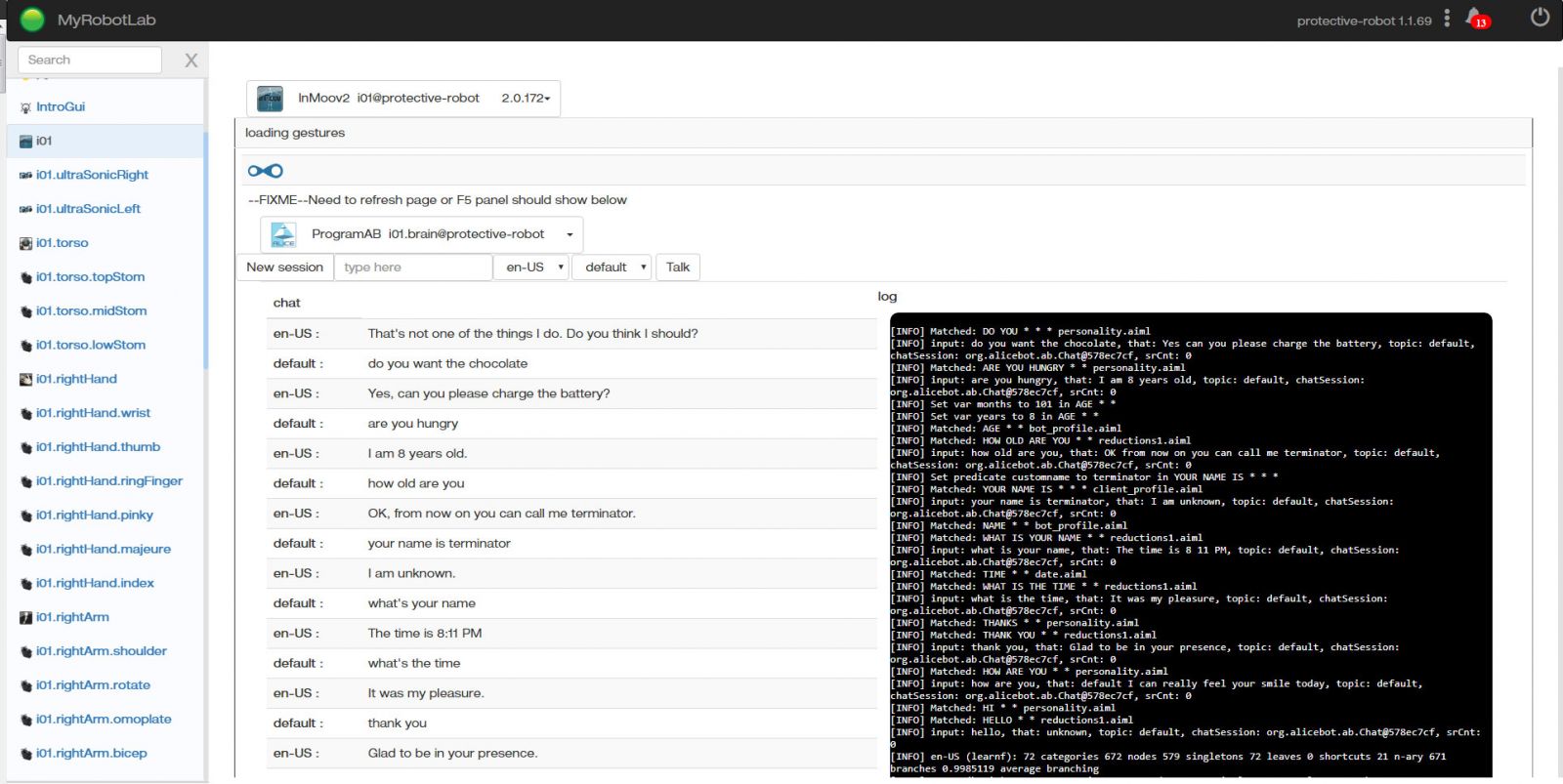Open the notification bell with 13 alerts
The image size is (1563, 784).
(x=1477, y=19)
